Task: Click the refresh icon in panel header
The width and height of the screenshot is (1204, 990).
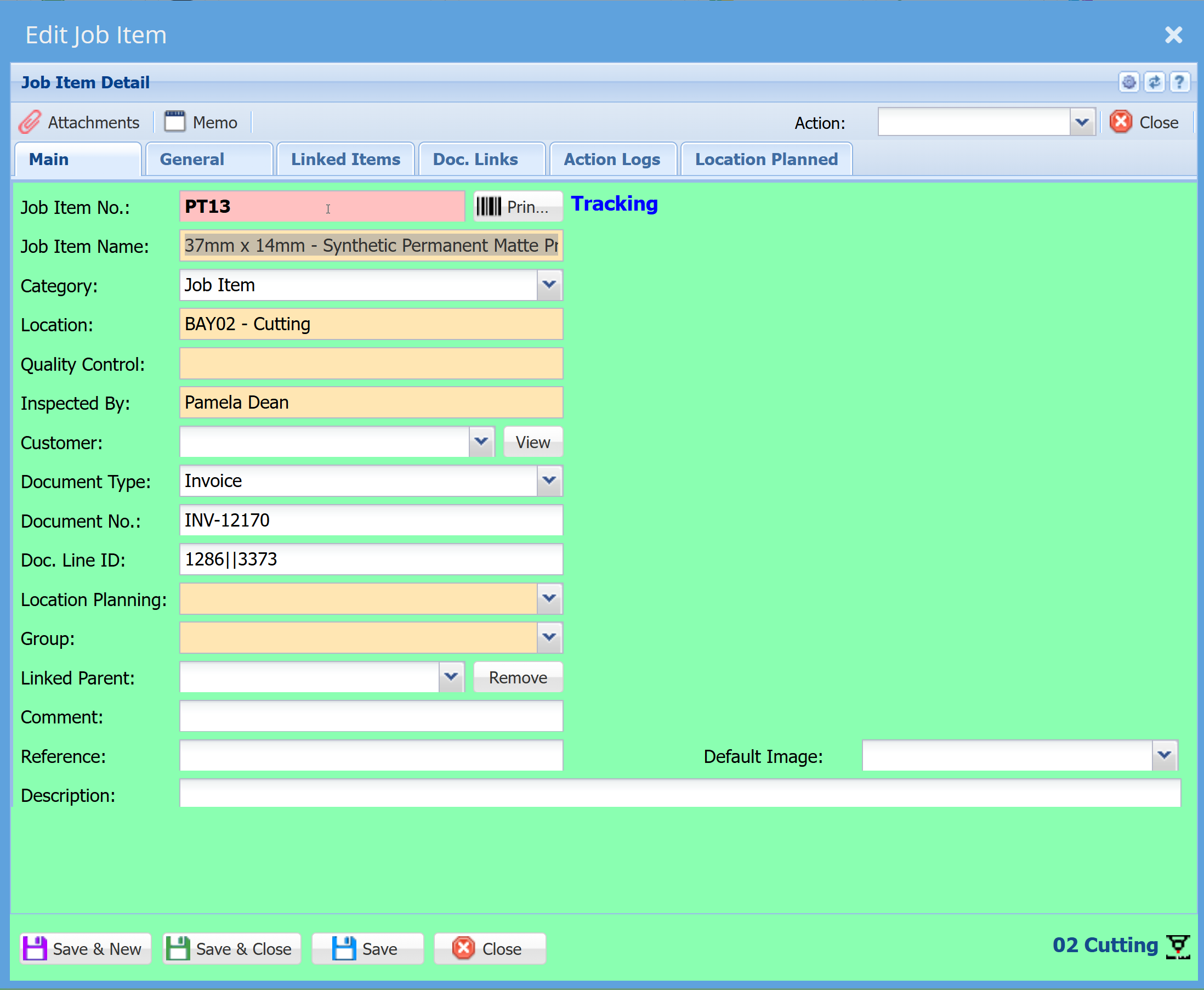Action: [x=1155, y=82]
